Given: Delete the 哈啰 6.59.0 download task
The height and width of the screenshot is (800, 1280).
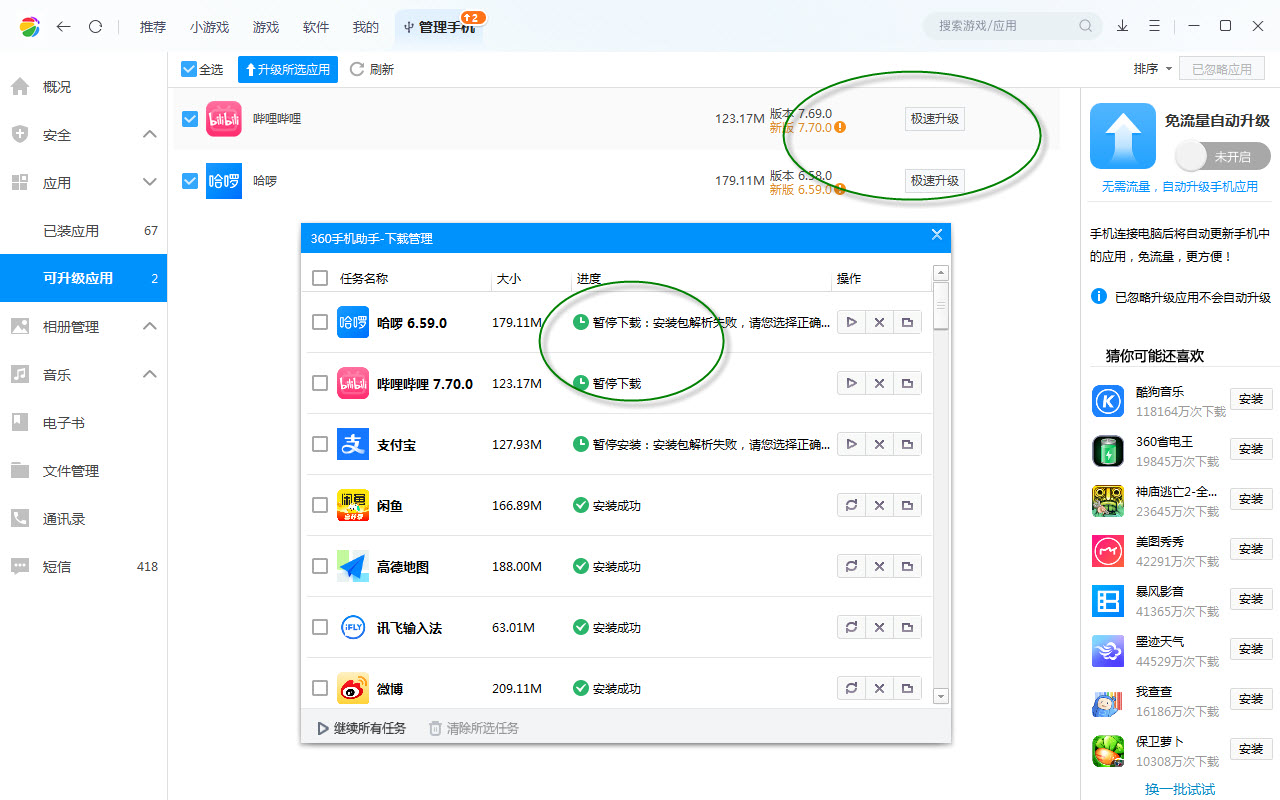Looking at the screenshot, I should click(x=879, y=322).
